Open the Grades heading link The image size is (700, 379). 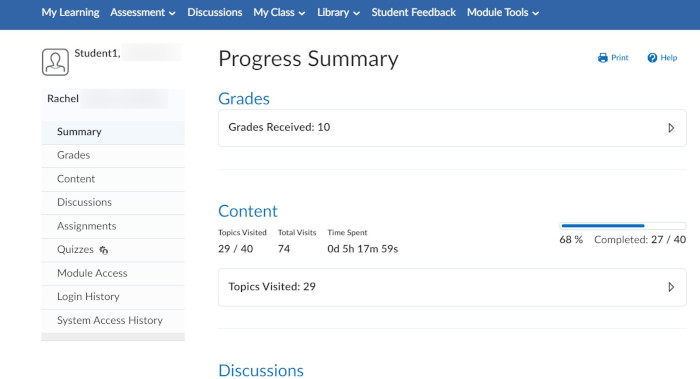244,99
